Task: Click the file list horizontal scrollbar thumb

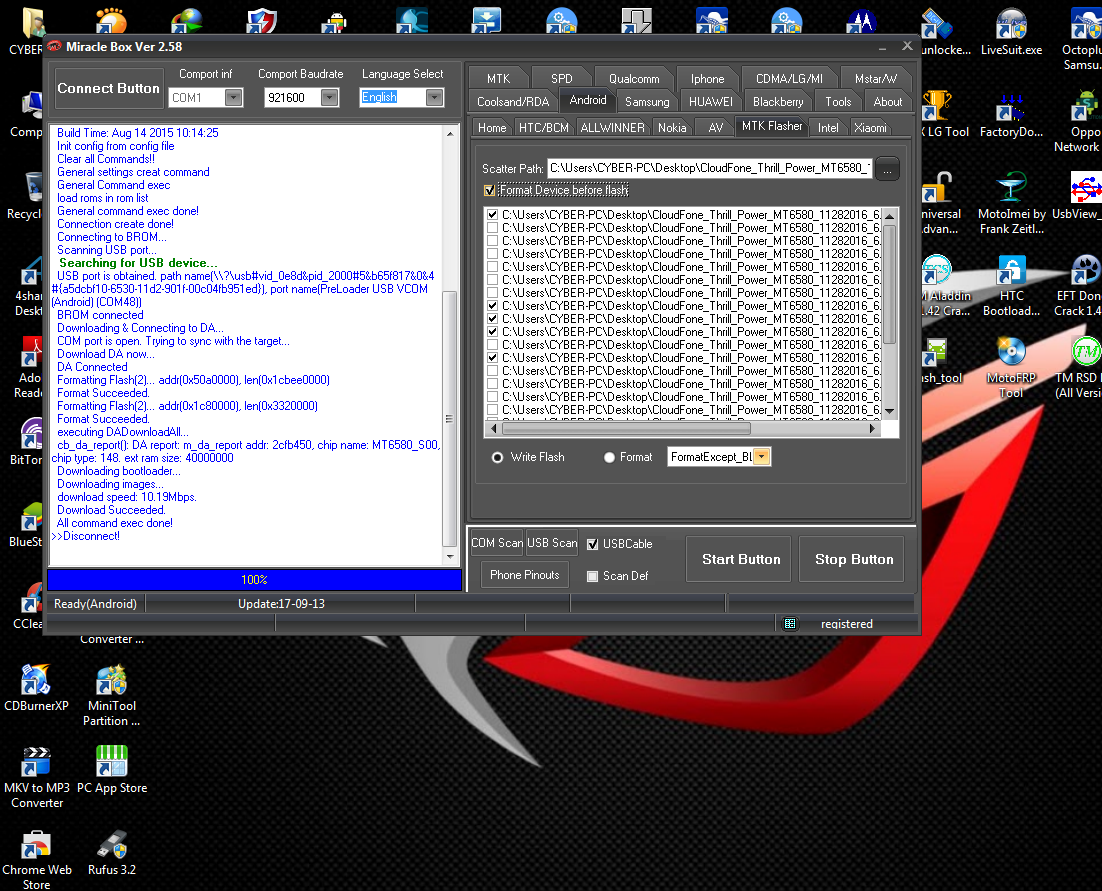Action: [627, 428]
